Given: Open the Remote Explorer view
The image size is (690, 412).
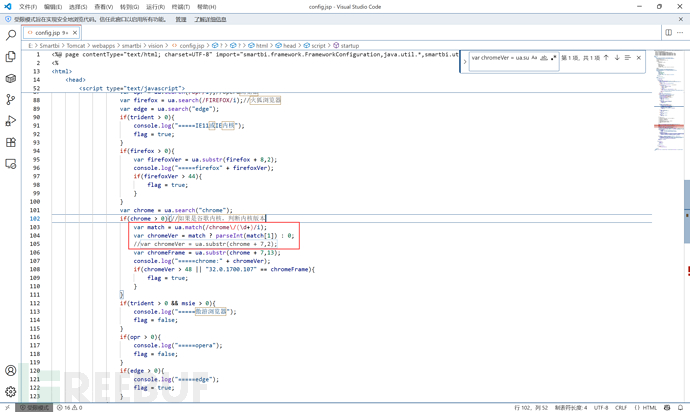Looking at the screenshot, I should point(11,164).
